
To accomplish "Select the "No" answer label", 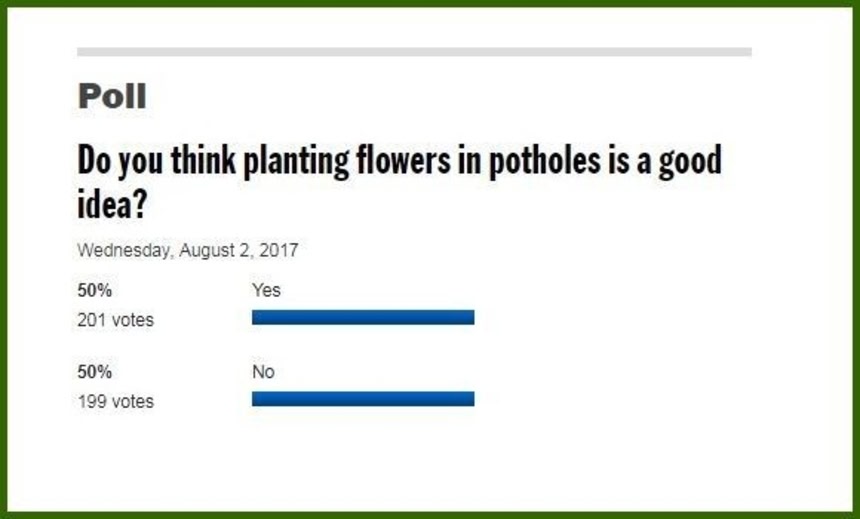I will [263, 372].
